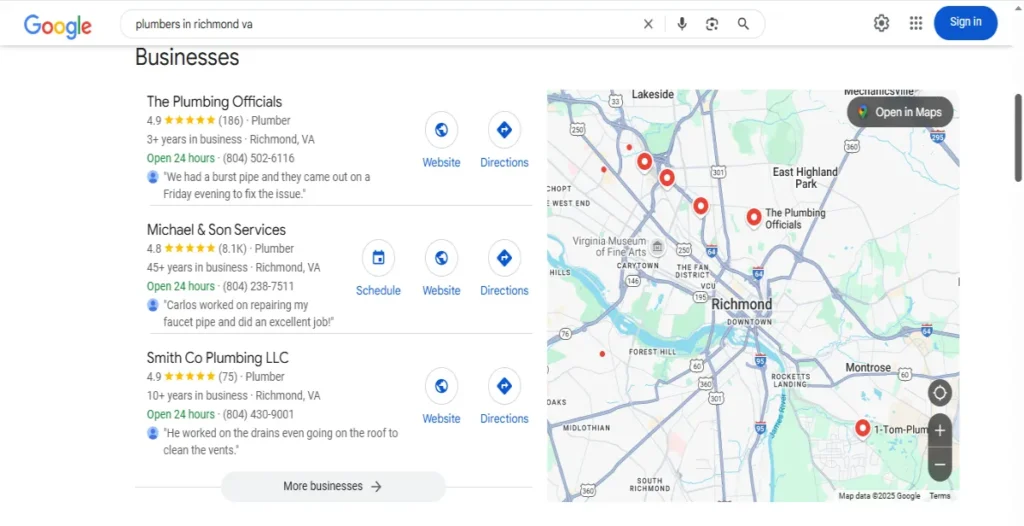Click reviewer avatar beside drains review
This screenshot has height=526, width=1024.
(153, 433)
